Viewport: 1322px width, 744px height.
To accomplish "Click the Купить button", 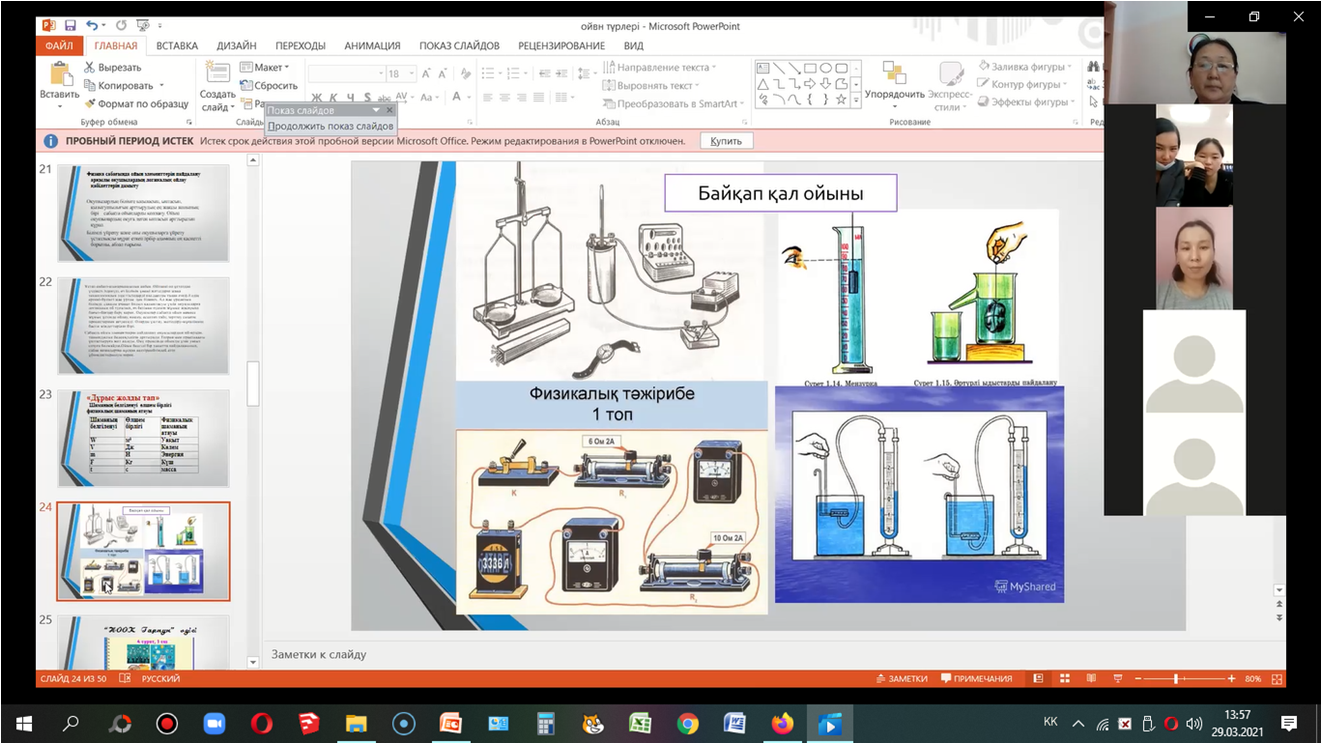I will (726, 141).
